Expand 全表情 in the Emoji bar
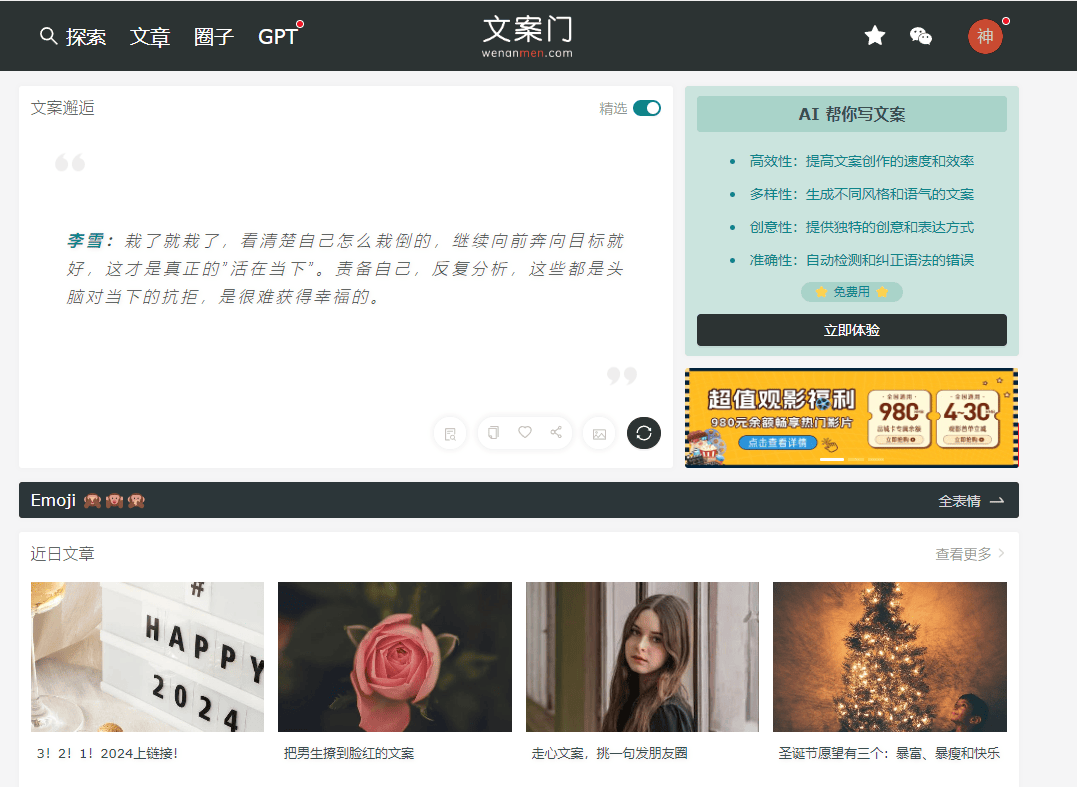 (970, 501)
